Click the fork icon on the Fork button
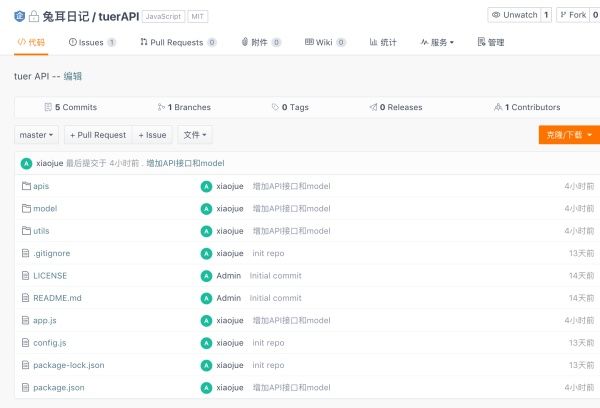600x408 pixels. (x=563, y=15)
